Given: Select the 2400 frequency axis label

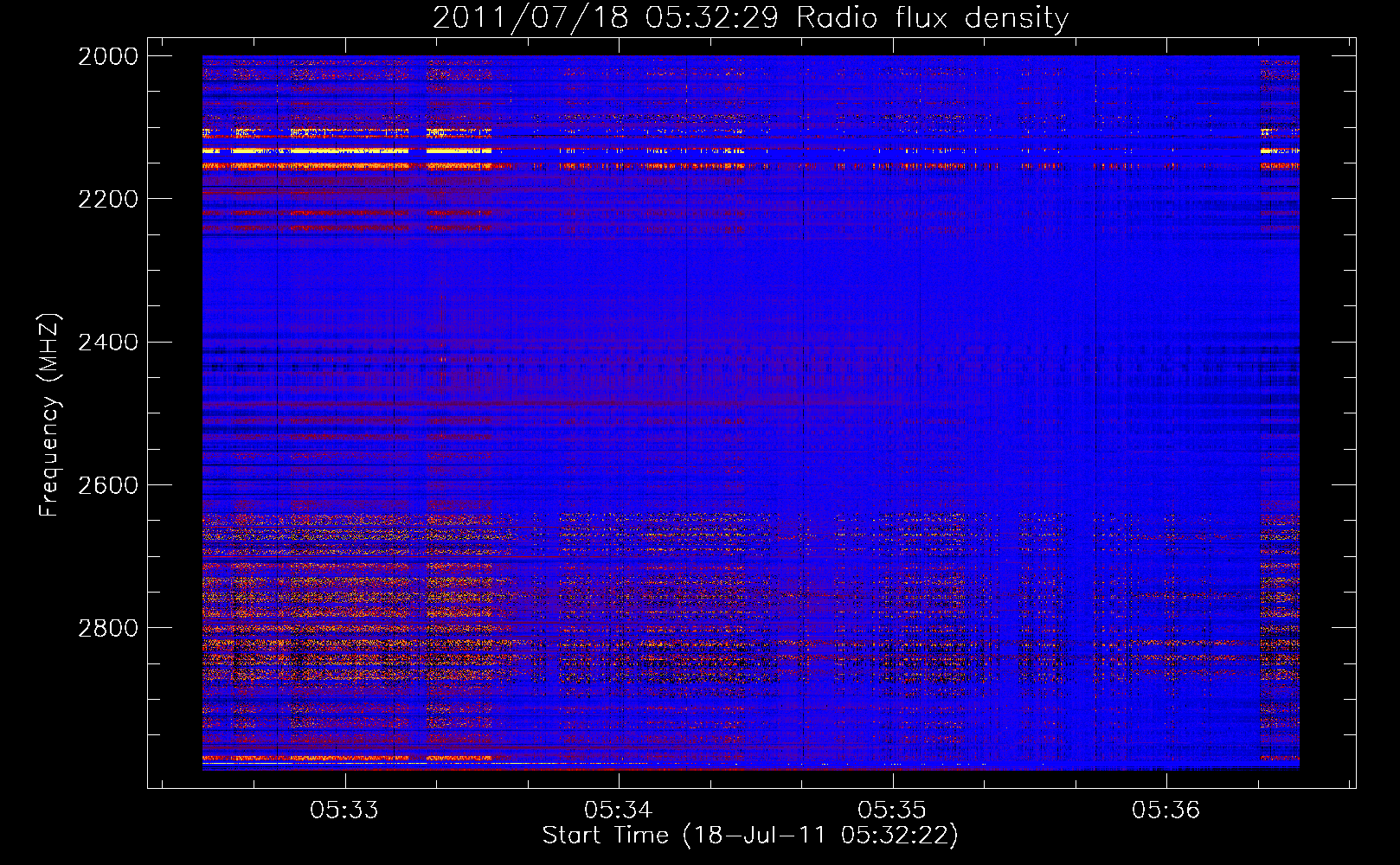Looking at the screenshot, I should [108, 342].
